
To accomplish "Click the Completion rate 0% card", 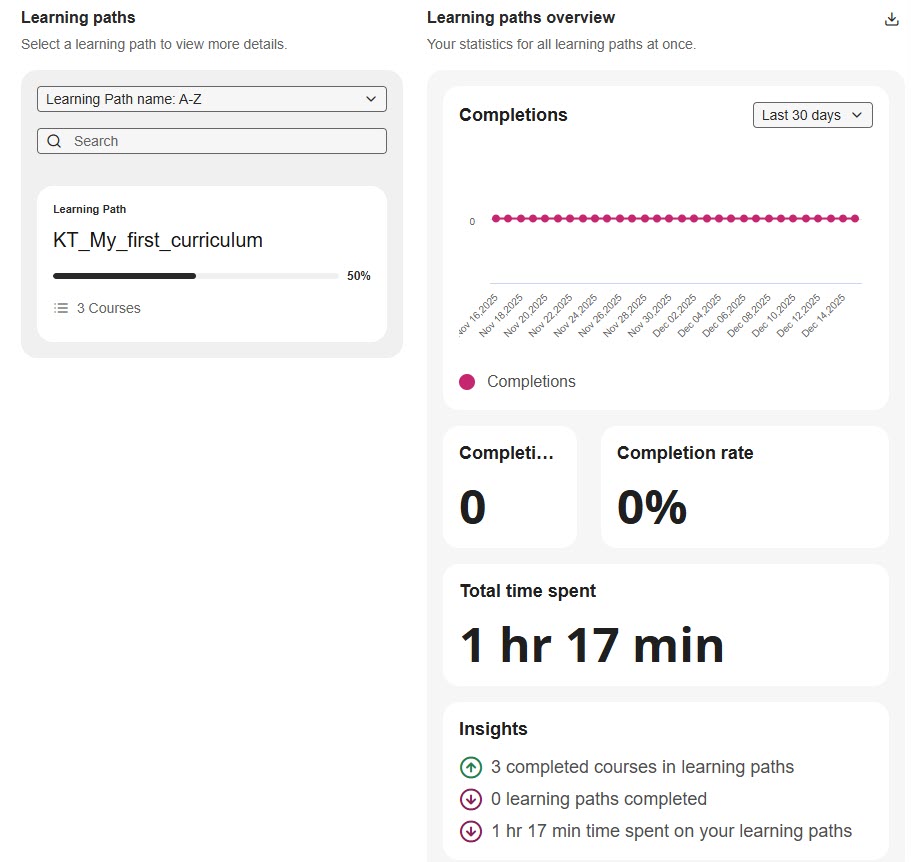I will pos(744,487).
